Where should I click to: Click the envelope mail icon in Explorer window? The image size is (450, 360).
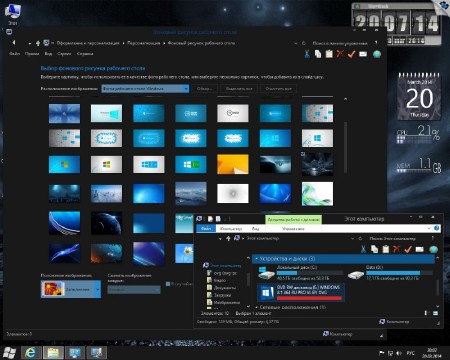[x=420, y=249]
